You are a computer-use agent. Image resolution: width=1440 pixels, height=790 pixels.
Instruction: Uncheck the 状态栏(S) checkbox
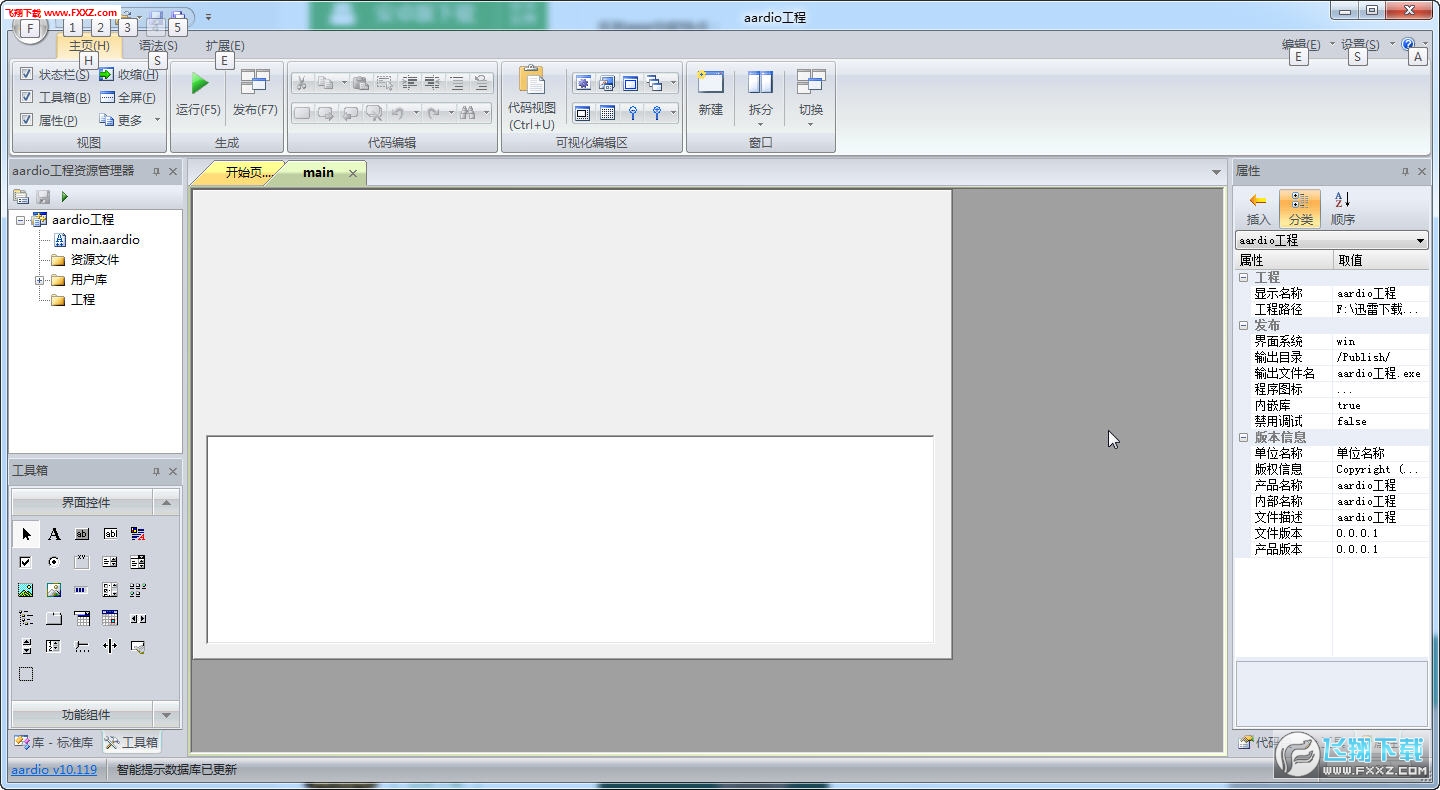[x=27, y=74]
